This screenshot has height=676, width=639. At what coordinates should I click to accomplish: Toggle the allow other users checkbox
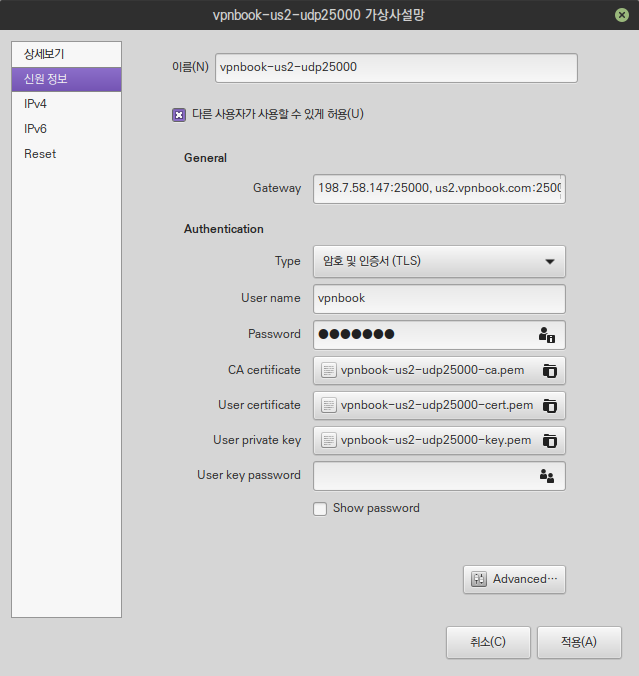point(179,114)
